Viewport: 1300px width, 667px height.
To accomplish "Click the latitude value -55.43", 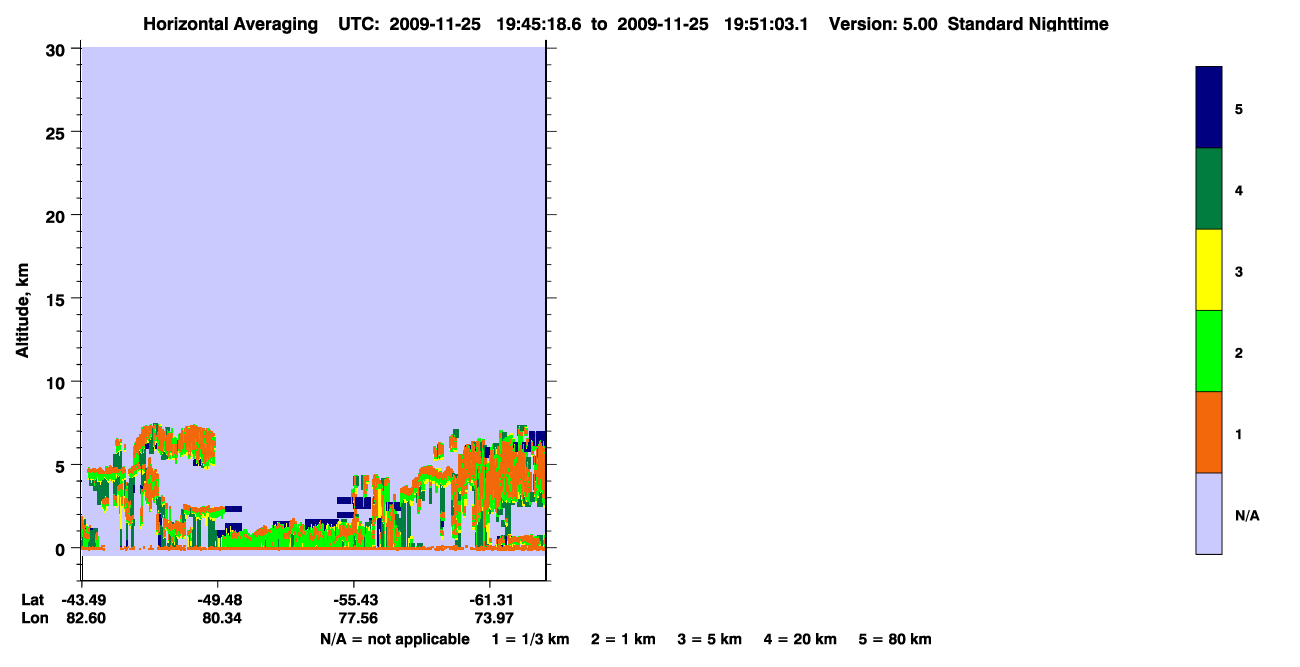I will click(354, 600).
